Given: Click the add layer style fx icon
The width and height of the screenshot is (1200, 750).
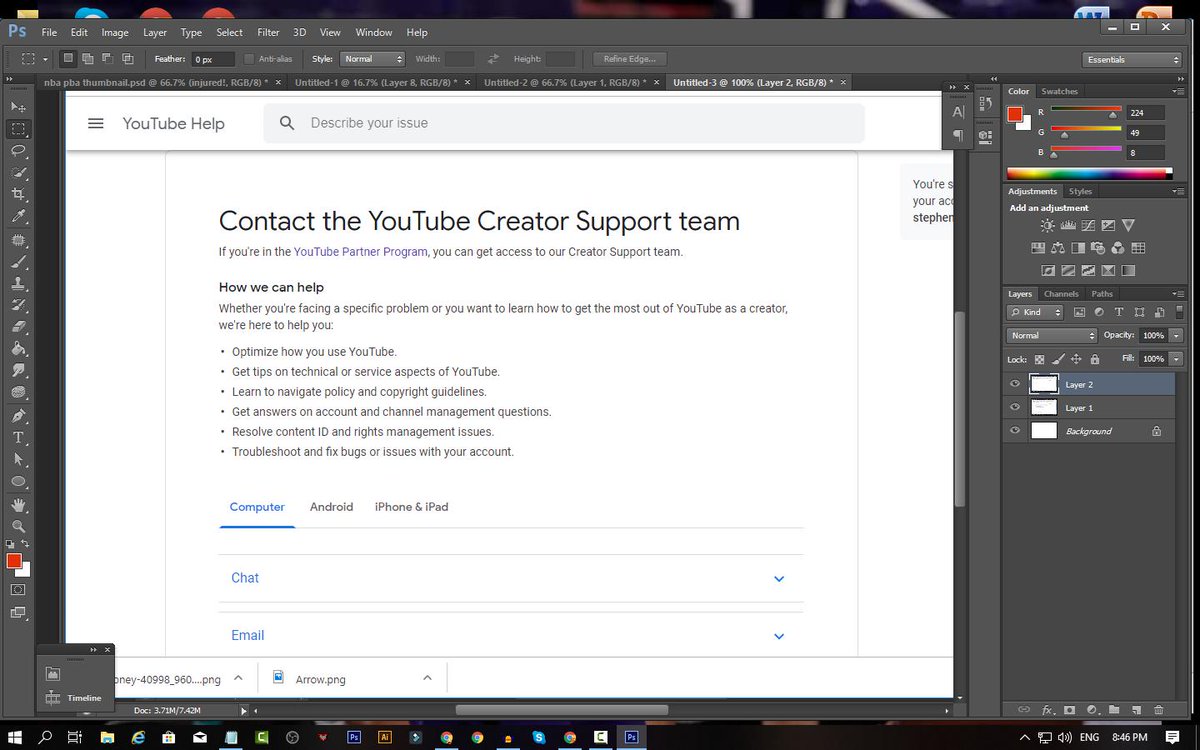Looking at the screenshot, I should pyautogui.click(x=1047, y=709).
